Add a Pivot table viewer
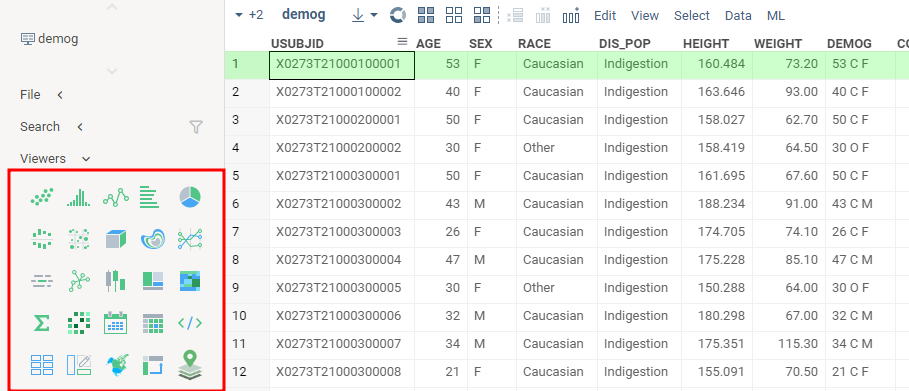 pyautogui.click(x=152, y=365)
